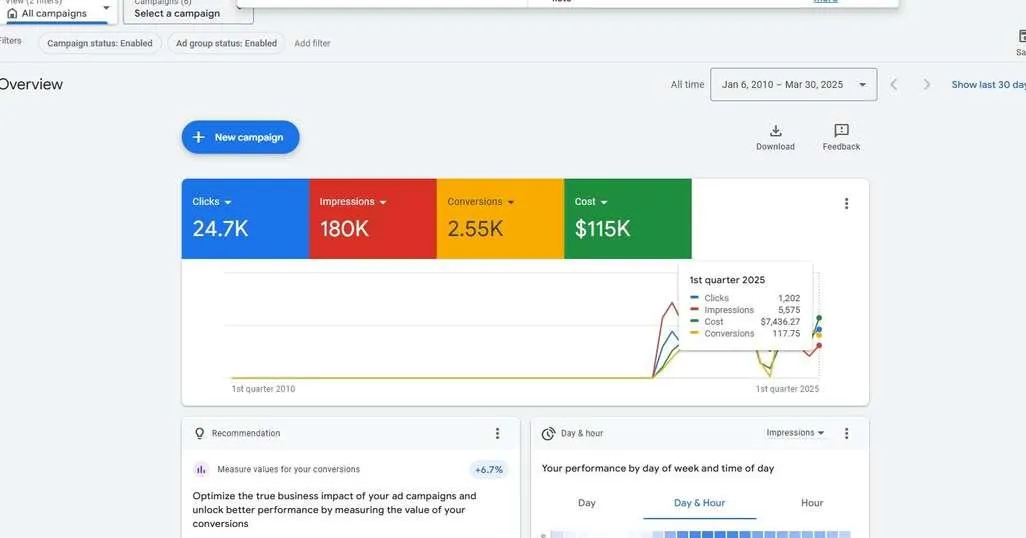Open the All campaigns view dropdown
This screenshot has height=538, width=1026.
59,11
